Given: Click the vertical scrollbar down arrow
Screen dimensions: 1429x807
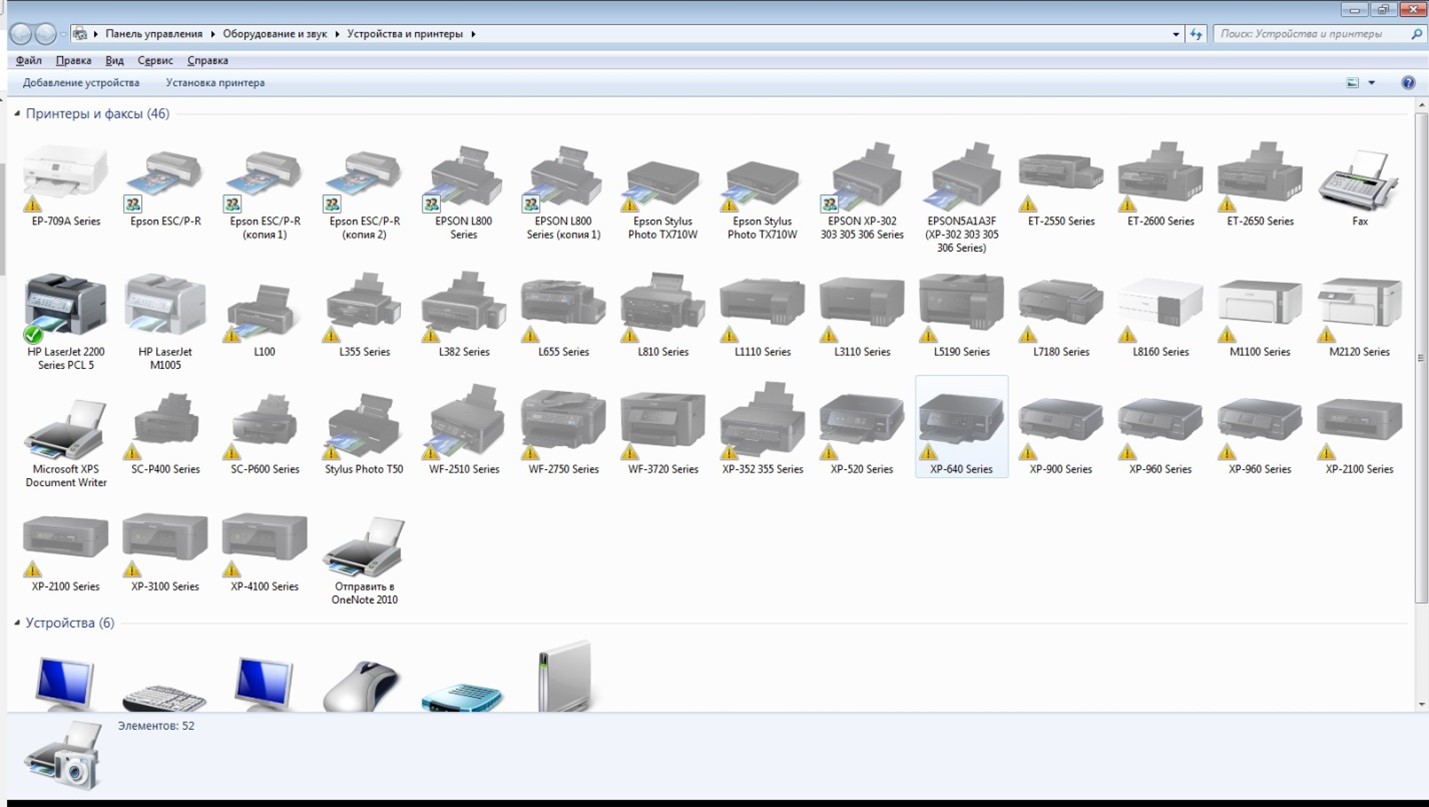Looking at the screenshot, I should [x=1422, y=704].
